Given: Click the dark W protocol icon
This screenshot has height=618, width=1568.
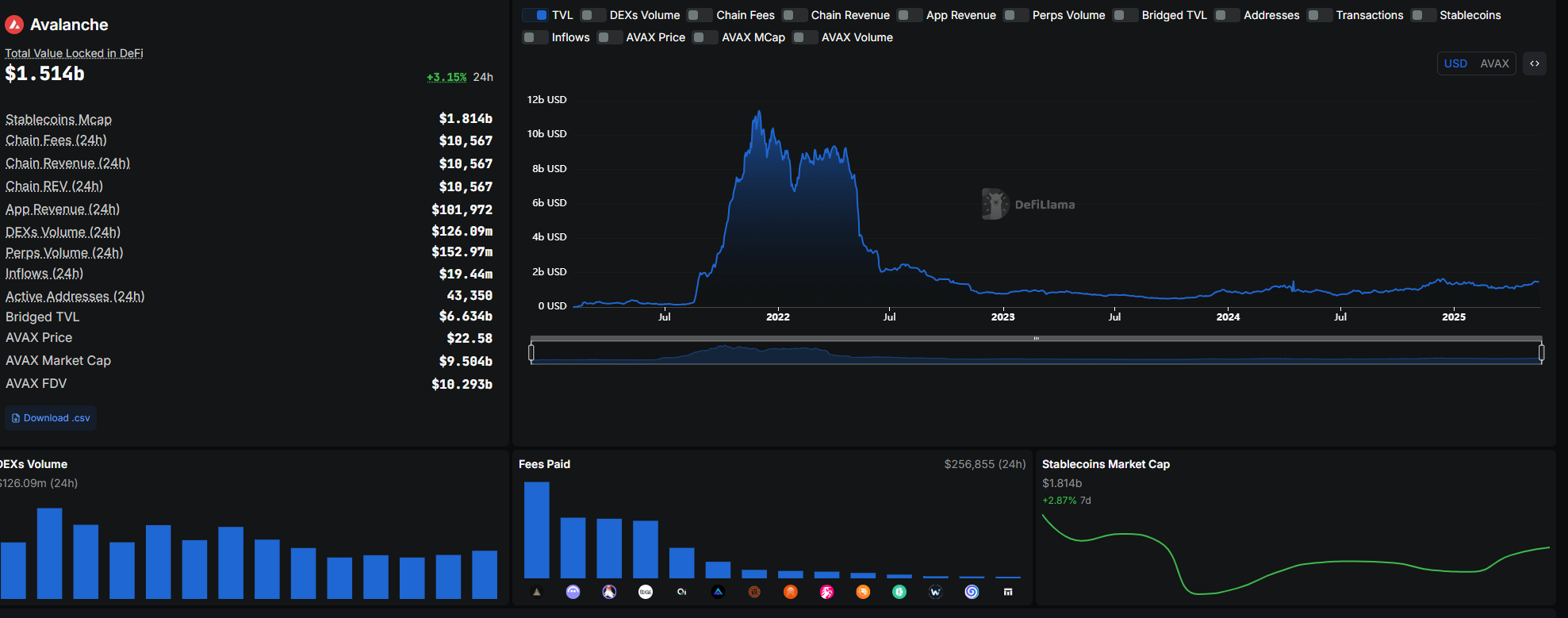Looking at the screenshot, I should click(936, 592).
